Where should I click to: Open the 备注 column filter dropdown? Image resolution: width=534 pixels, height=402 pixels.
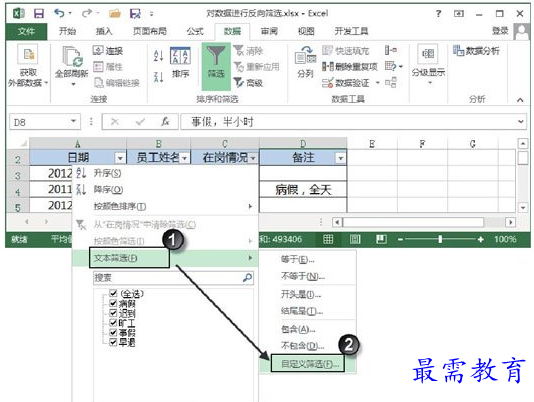(x=340, y=158)
